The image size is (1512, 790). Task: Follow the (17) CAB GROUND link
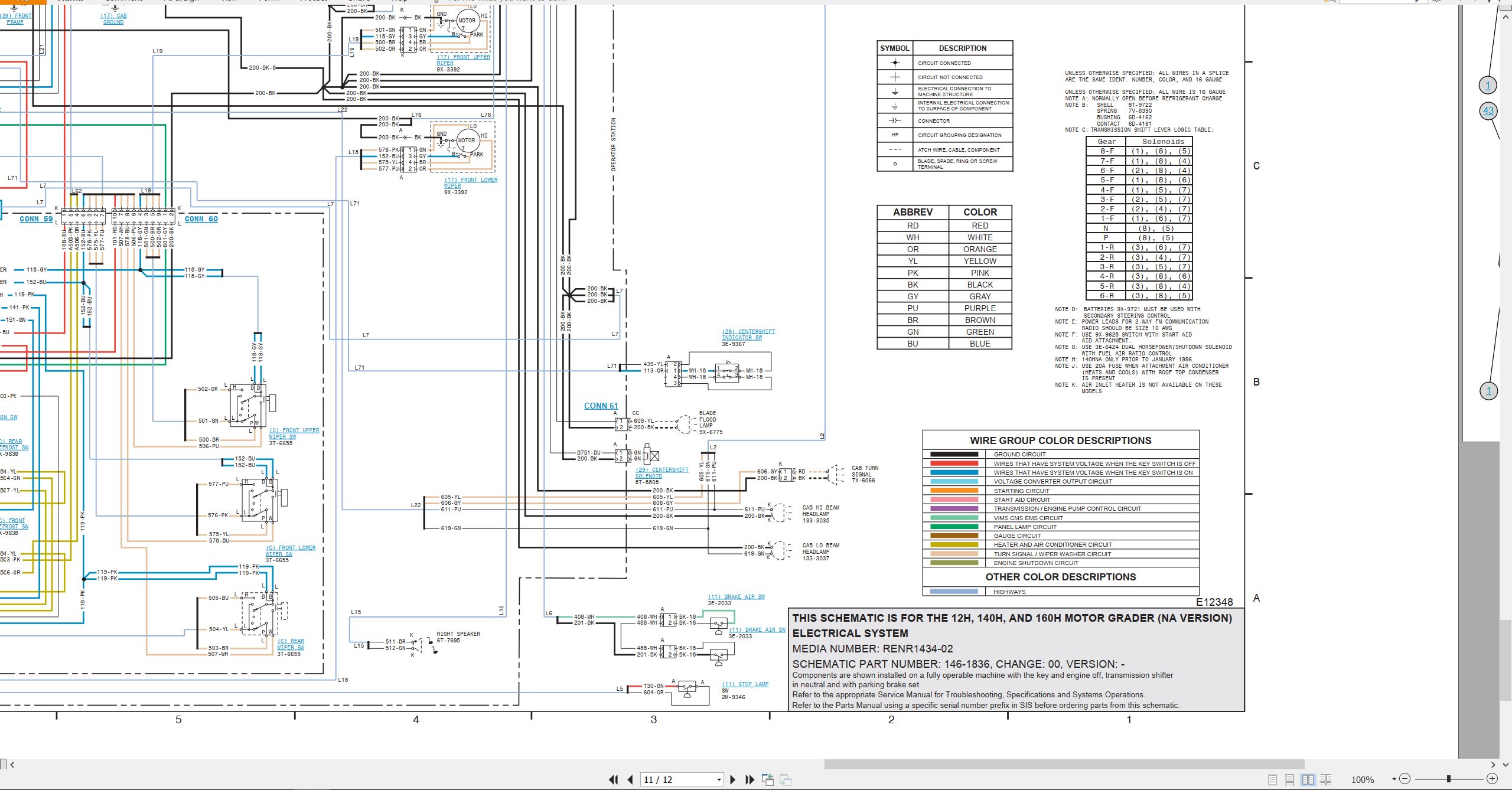[x=113, y=19]
